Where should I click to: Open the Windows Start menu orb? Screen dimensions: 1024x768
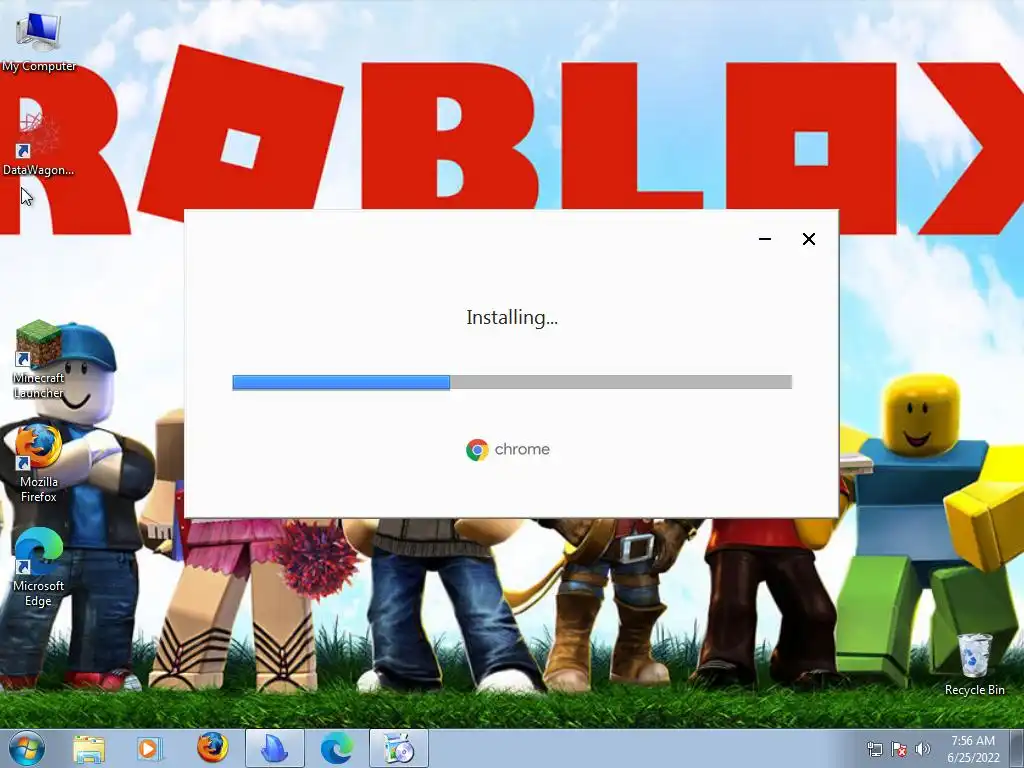27,748
